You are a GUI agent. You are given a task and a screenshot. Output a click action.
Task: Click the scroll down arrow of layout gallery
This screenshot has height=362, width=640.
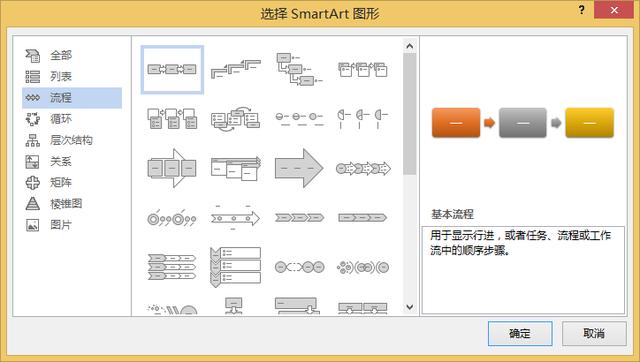pyautogui.click(x=410, y=307)
